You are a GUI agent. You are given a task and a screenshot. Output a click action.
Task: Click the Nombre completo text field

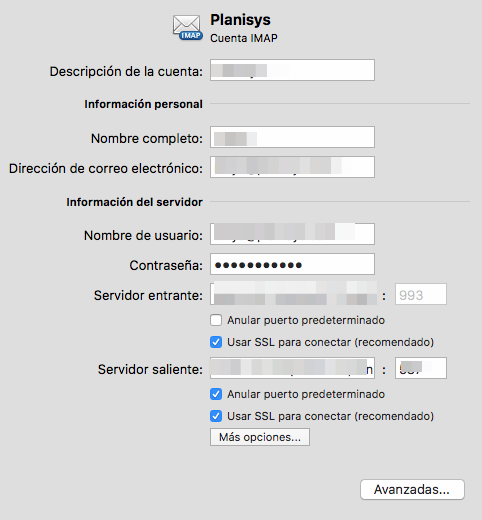click(x=292, y=137)
